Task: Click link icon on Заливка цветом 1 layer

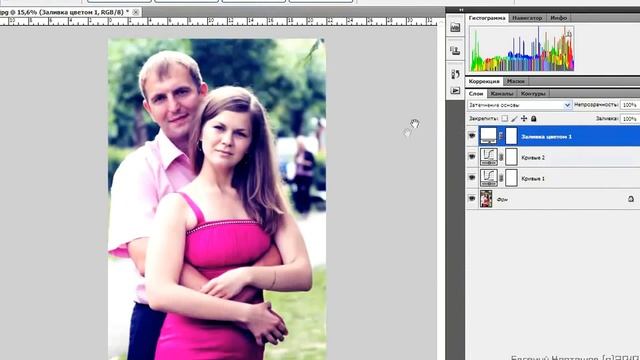Action: (501, 136)
